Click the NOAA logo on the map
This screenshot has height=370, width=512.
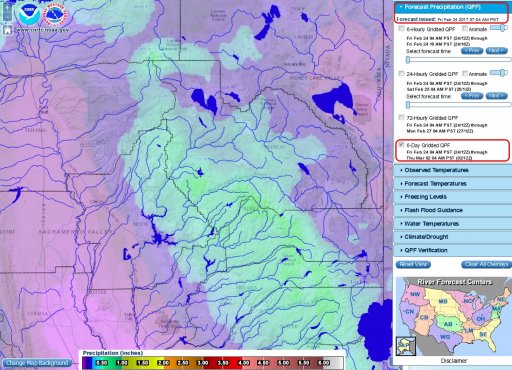click(29, 14)
